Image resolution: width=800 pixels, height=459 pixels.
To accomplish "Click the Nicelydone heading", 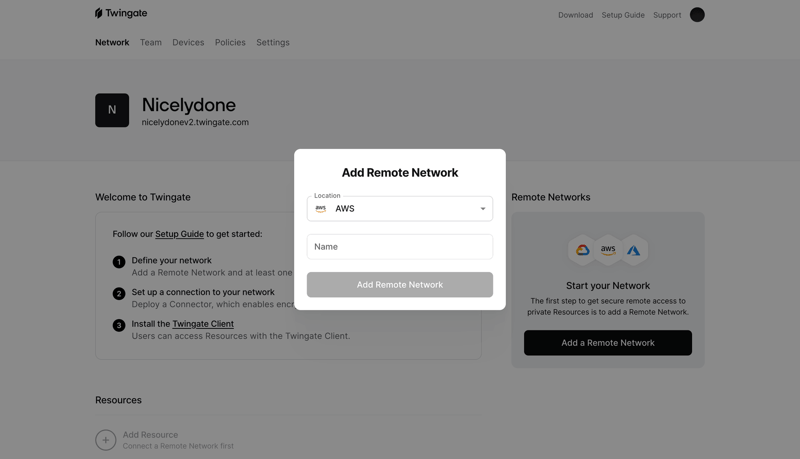I will [x=188, y=105].
